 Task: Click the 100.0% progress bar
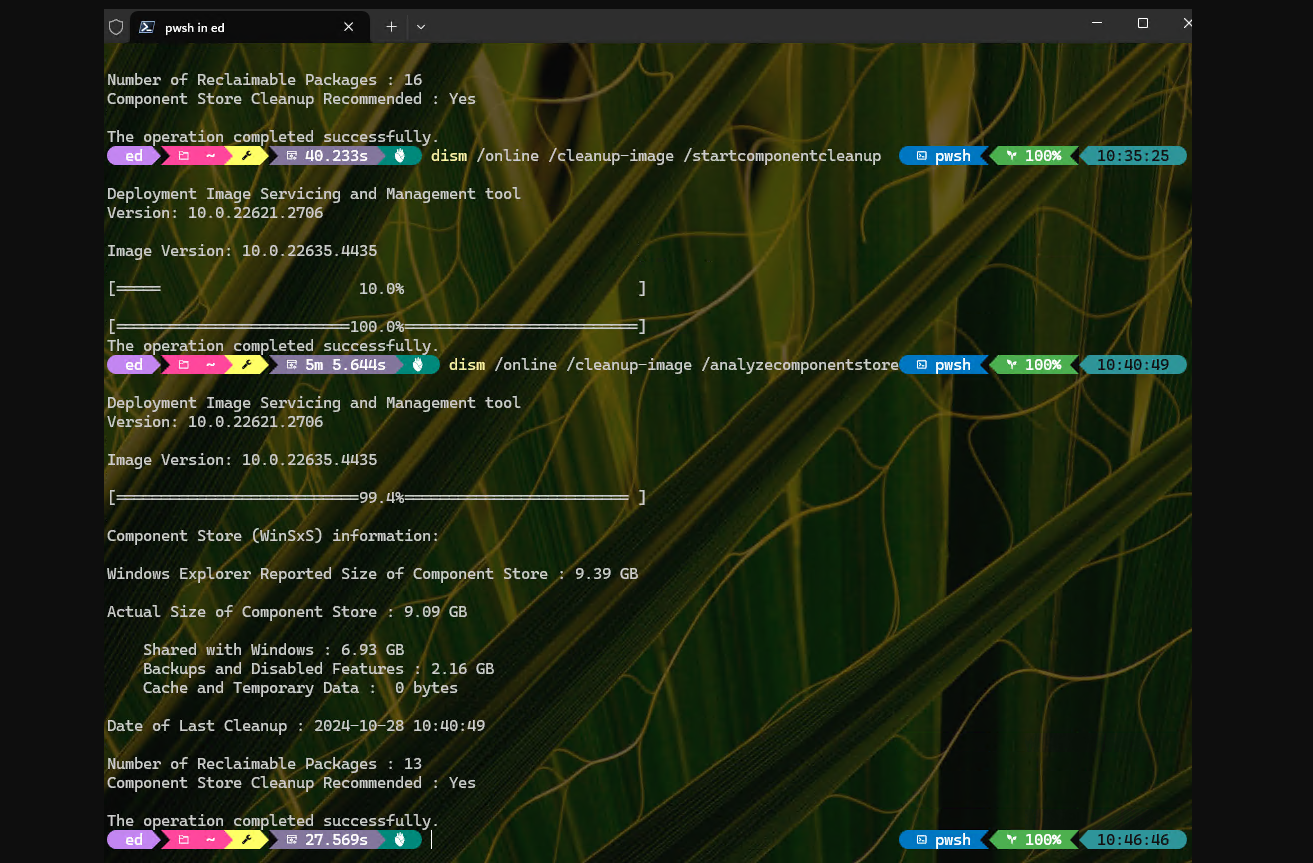376,325
